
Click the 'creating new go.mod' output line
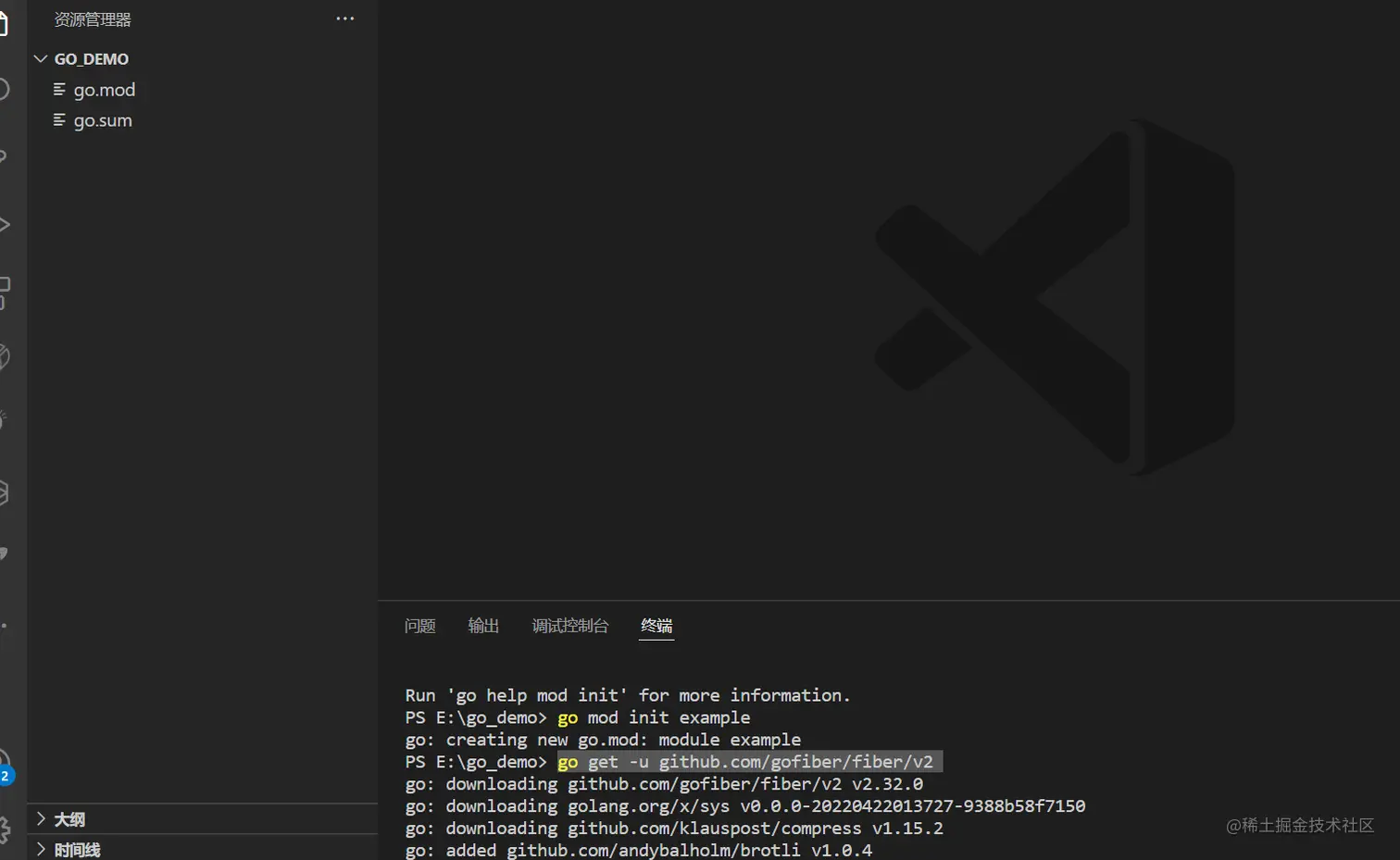603,740
